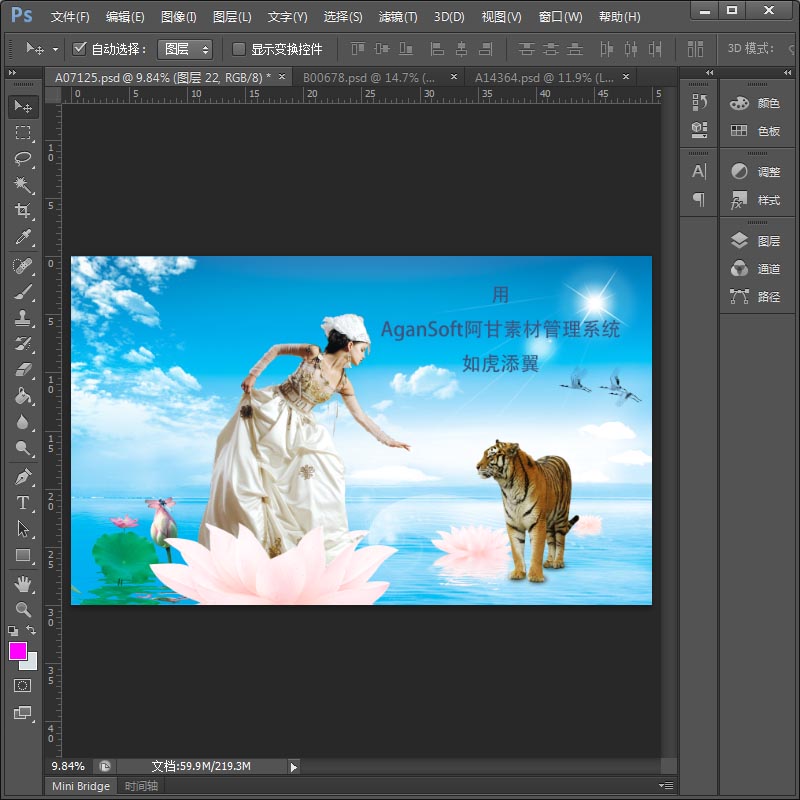The image size is (800, 800).
Task: Select the Eyedropper tool
Action: click(23, 236)
